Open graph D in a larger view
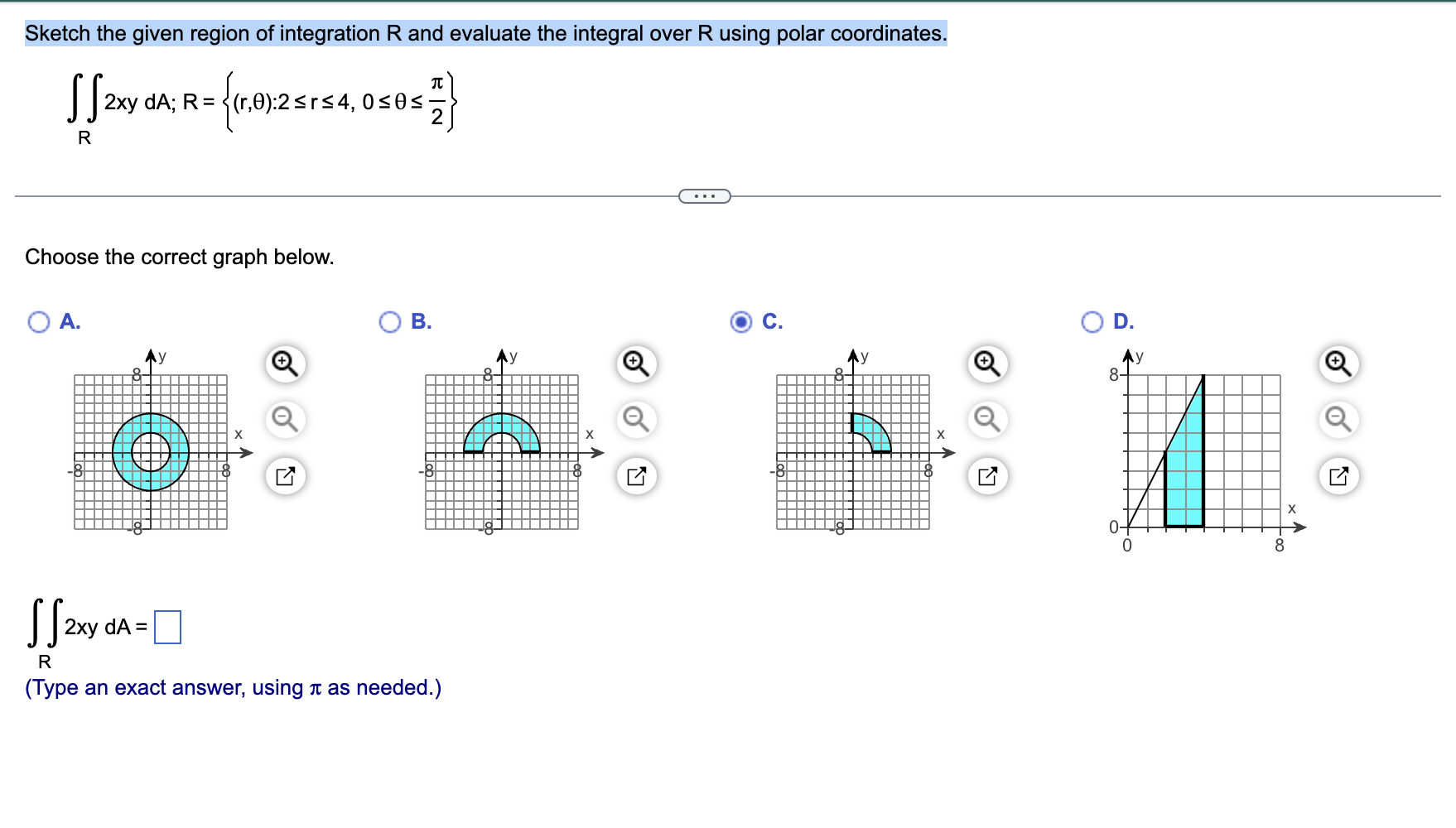 click(1338, 476)
